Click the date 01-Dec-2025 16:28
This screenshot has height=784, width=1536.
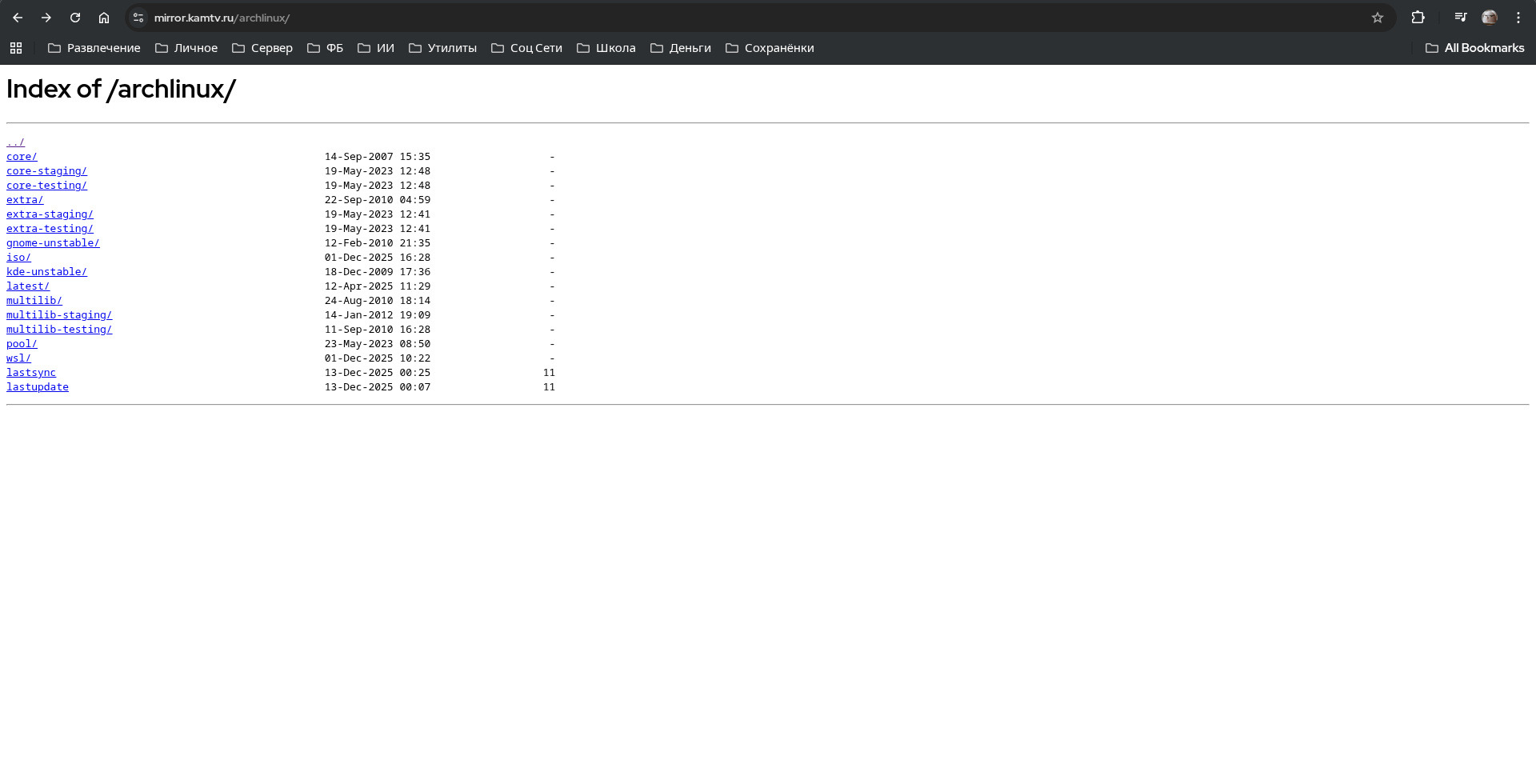click(378, 258)
